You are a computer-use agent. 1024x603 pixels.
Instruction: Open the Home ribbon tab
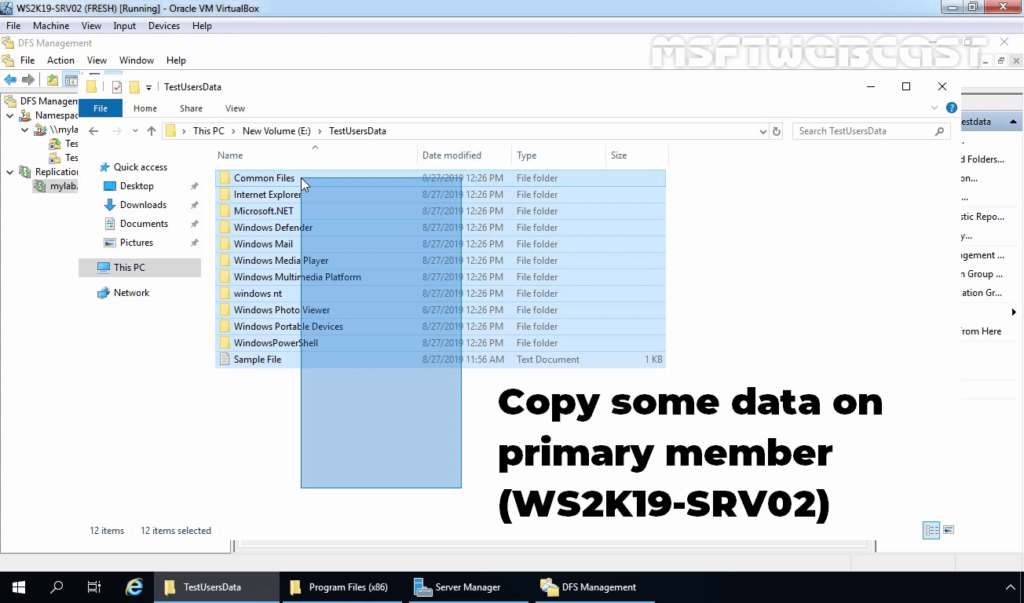click(145, 108)
